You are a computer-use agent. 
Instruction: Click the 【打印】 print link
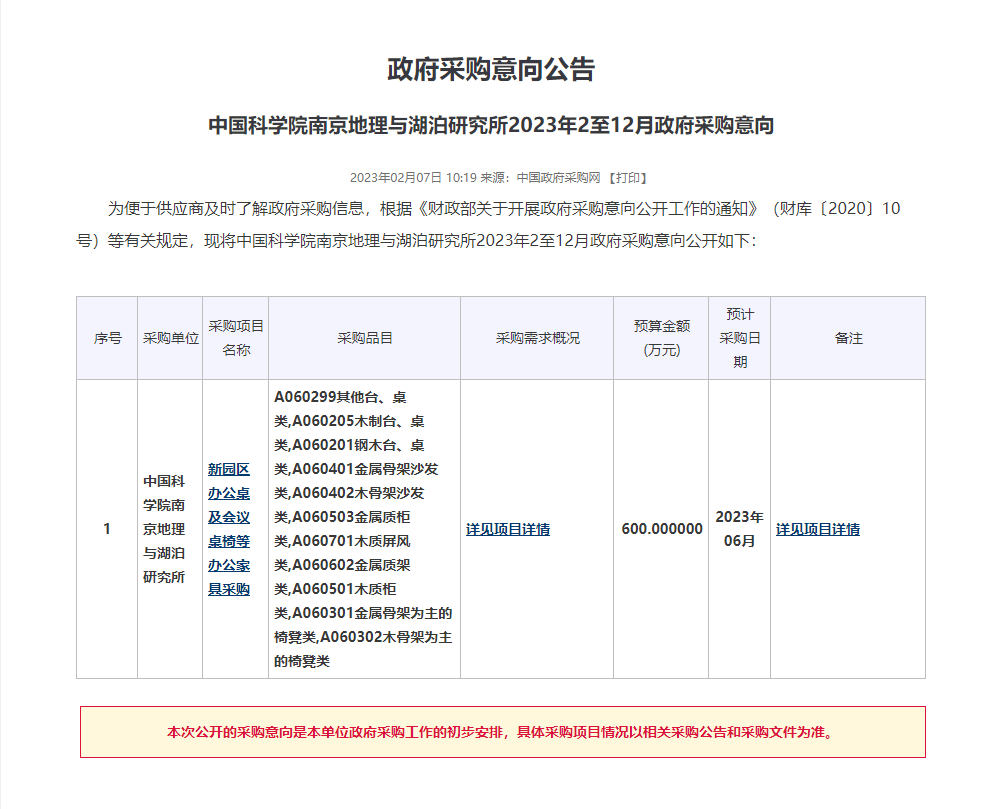628,178
